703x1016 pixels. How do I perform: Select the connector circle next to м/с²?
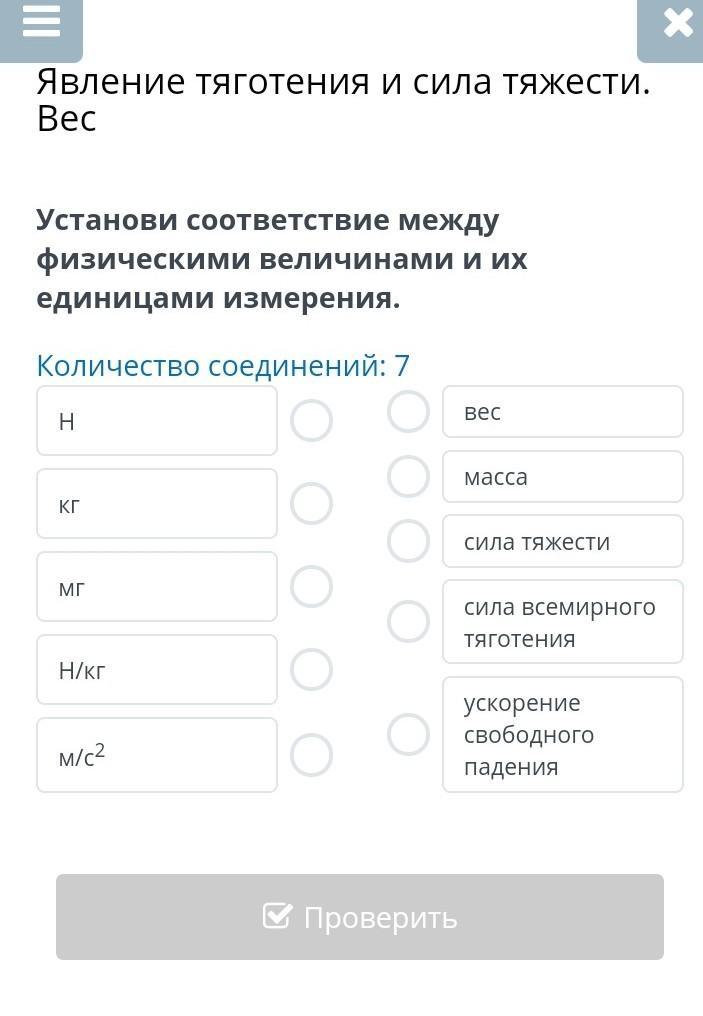(x=311, y=755)
